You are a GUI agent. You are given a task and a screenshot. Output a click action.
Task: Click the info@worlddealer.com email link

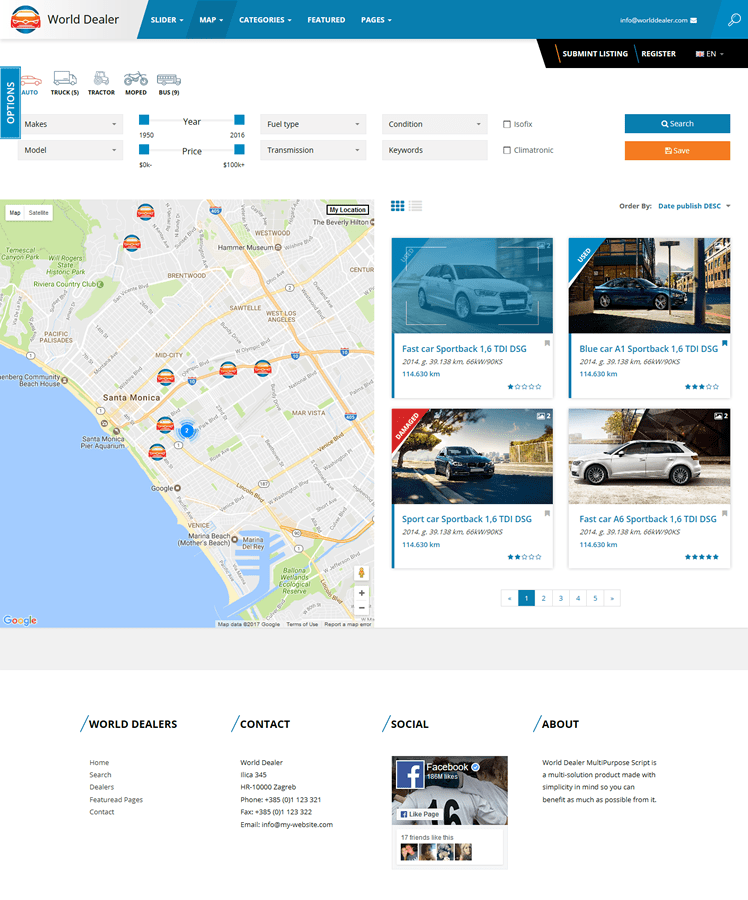click(x=653, y=20)
